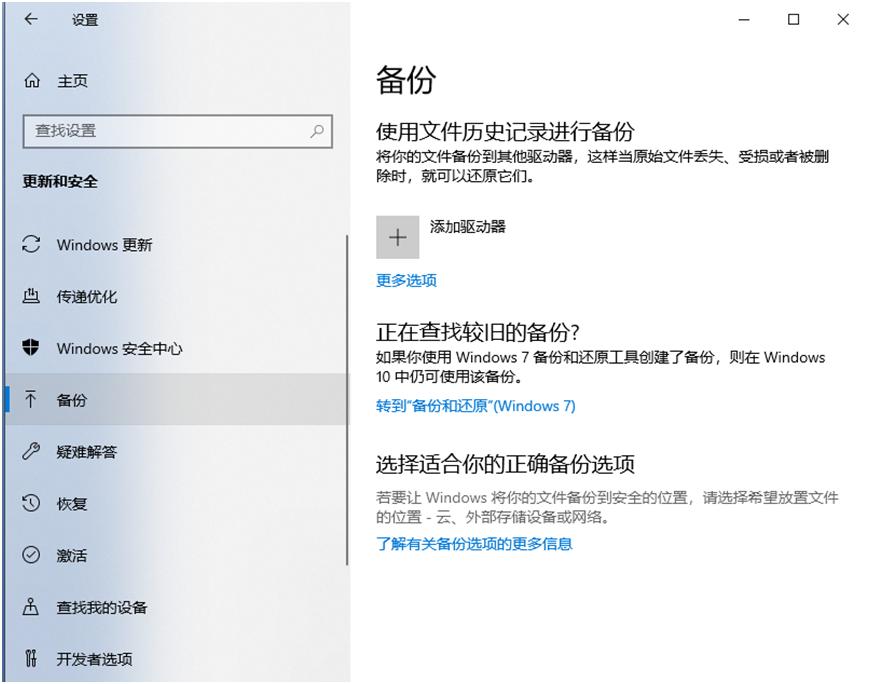Minimize the Settings window

click(x=741, y=19)
